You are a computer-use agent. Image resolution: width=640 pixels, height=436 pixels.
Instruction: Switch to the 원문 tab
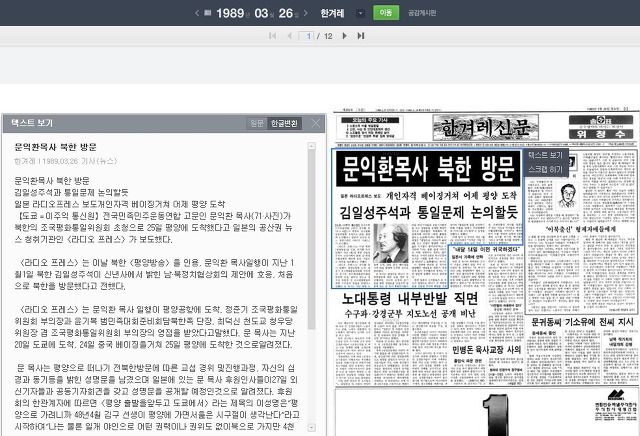(x=257, y=123)
